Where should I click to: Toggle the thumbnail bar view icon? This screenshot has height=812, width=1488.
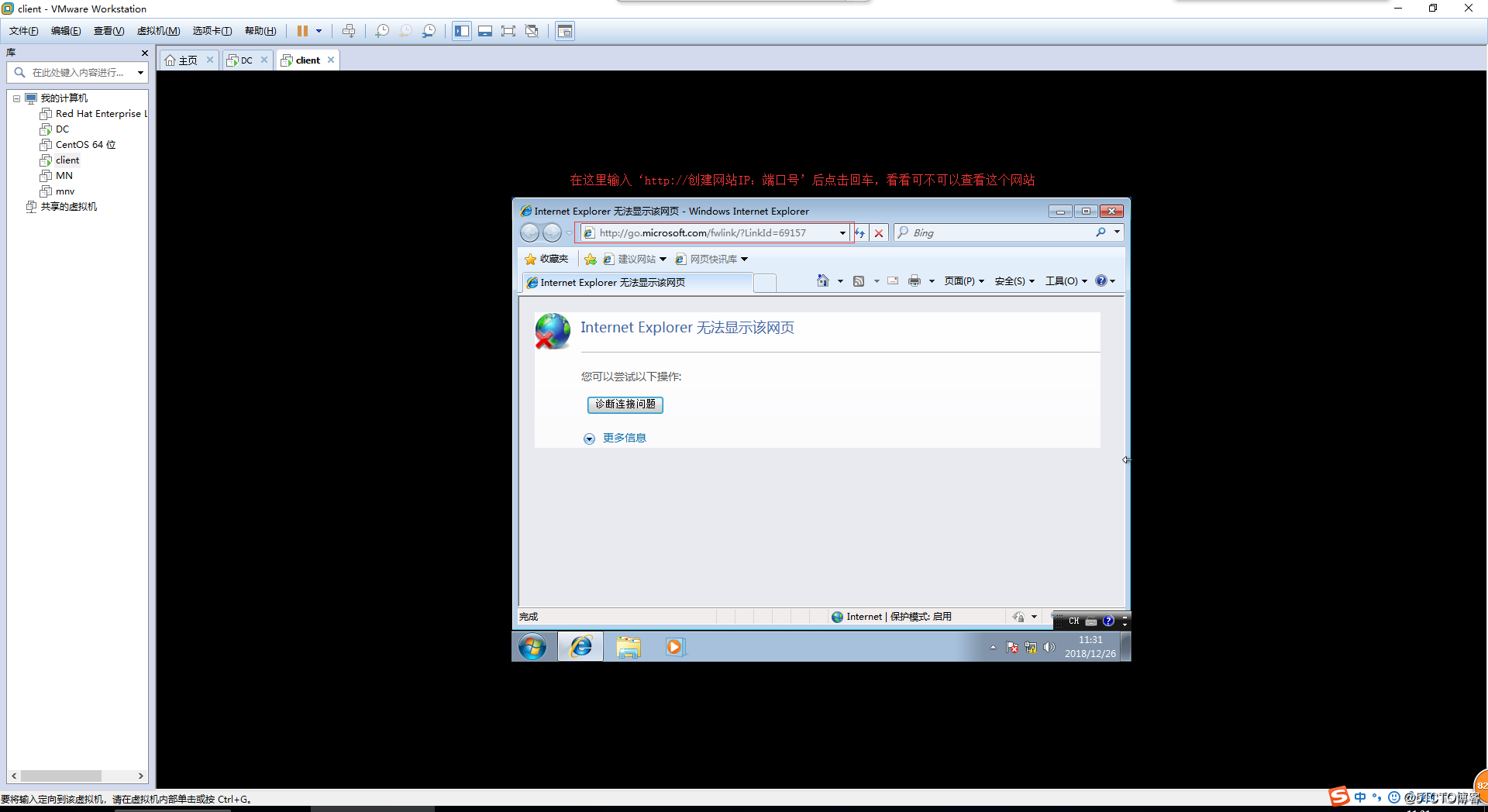click(x=485, y=31)
